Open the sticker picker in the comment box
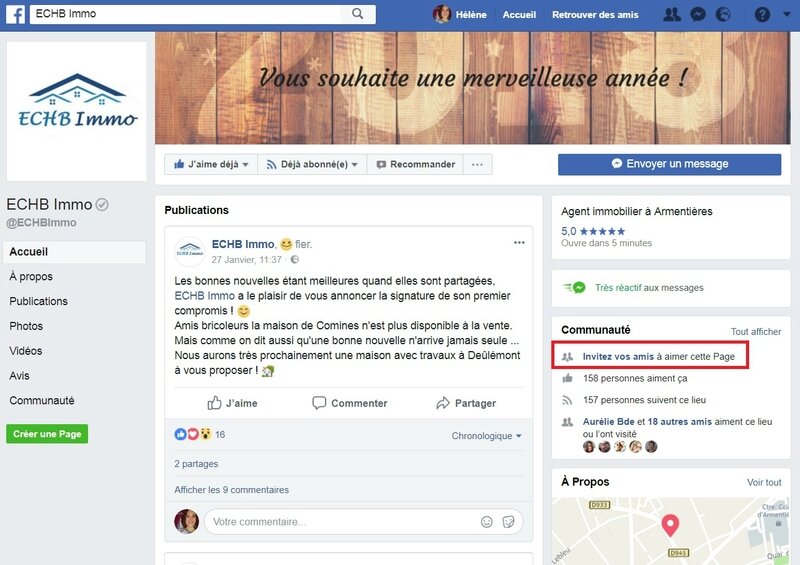Image resolution: width=800 pixels, height=565 pixels. (x=508, y=522)
